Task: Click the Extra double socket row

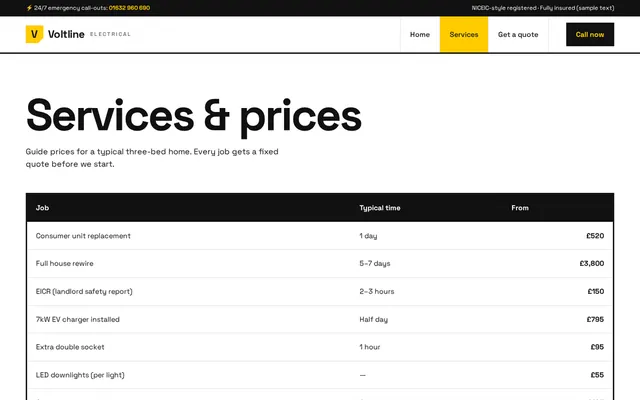Action: (320, 347)
